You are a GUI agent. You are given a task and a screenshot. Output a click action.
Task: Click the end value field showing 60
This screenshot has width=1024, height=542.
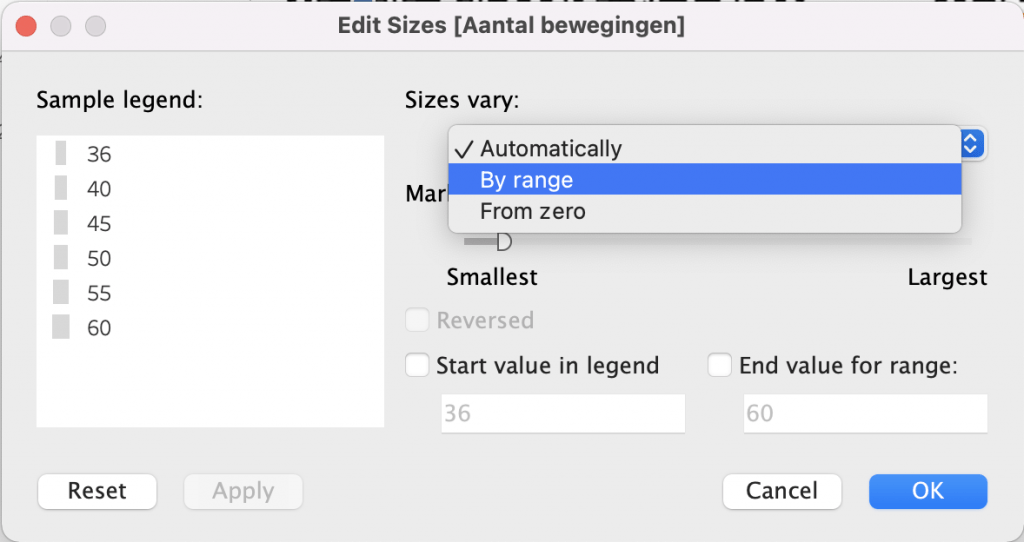[864, 413]
